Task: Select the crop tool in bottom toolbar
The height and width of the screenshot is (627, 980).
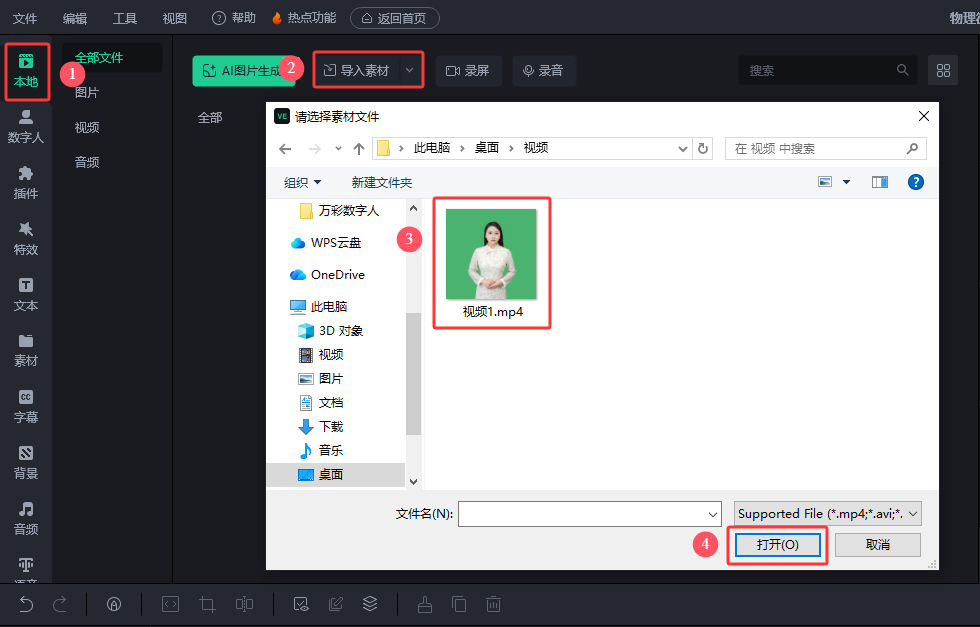Action: [x=207, y=604]
